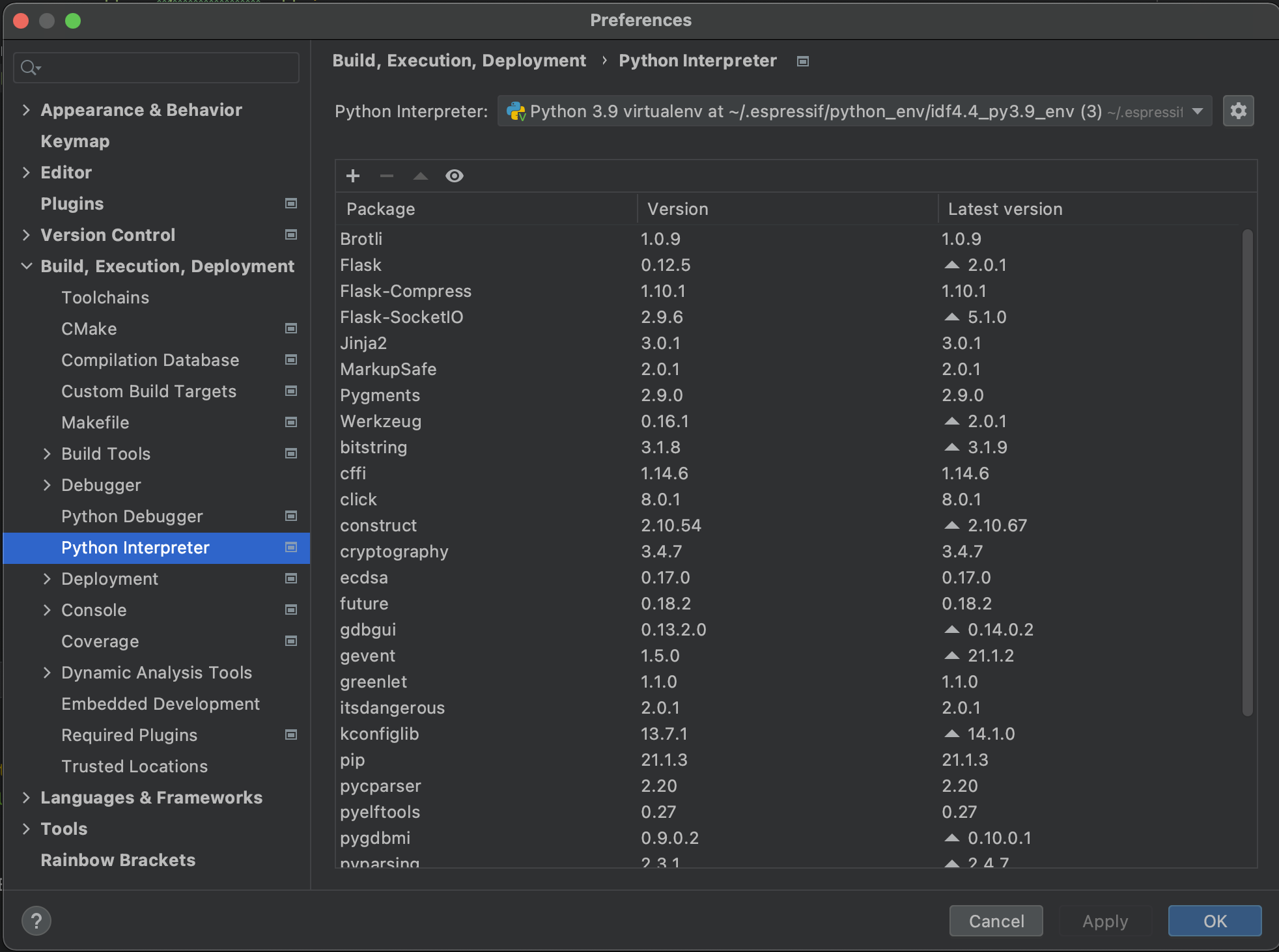Screen dimensions: 1279x952
Task: Click the project-level icon beside Plugins
Action: tap(291, 204)
